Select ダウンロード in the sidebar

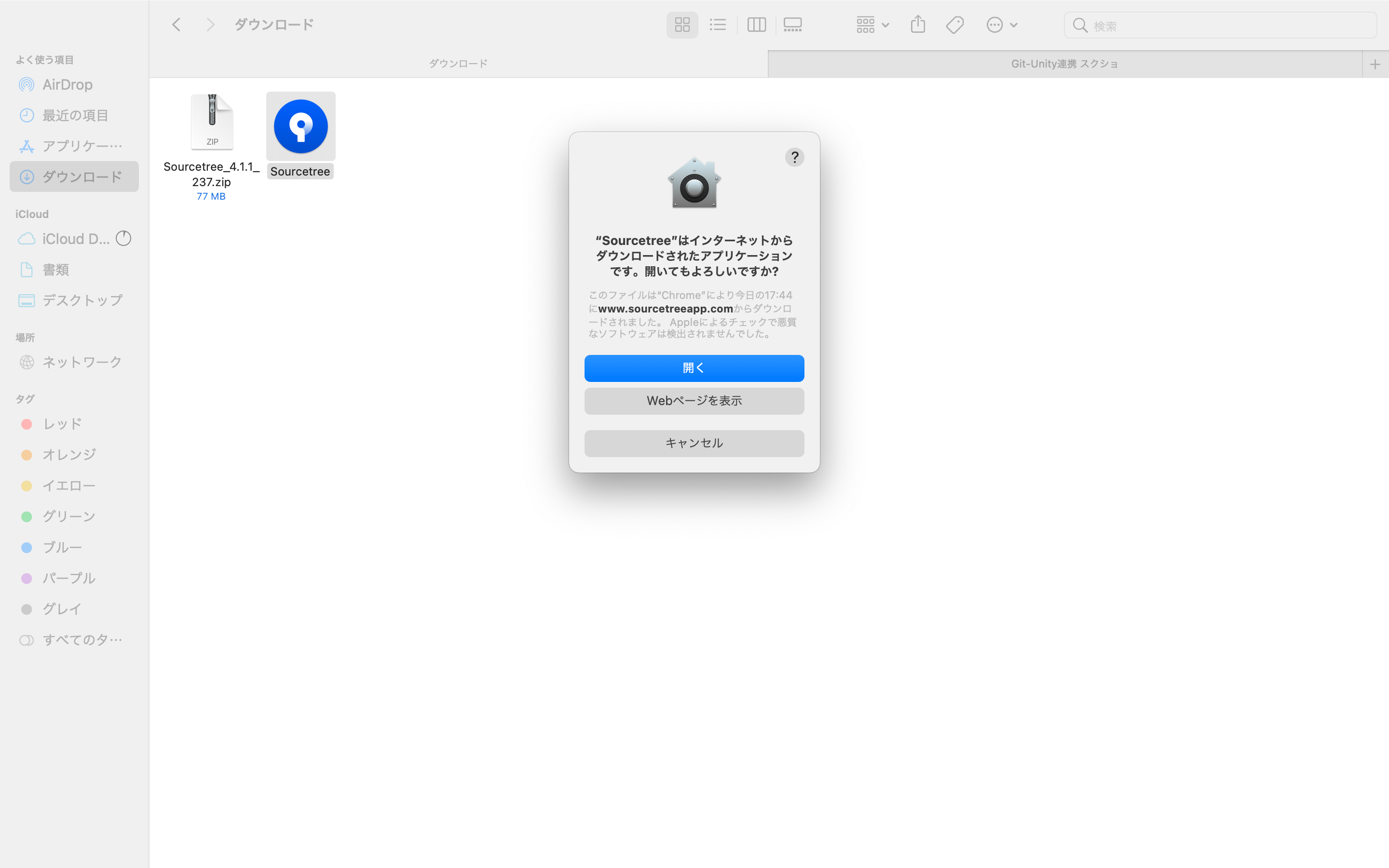click(x=74, y=176)
